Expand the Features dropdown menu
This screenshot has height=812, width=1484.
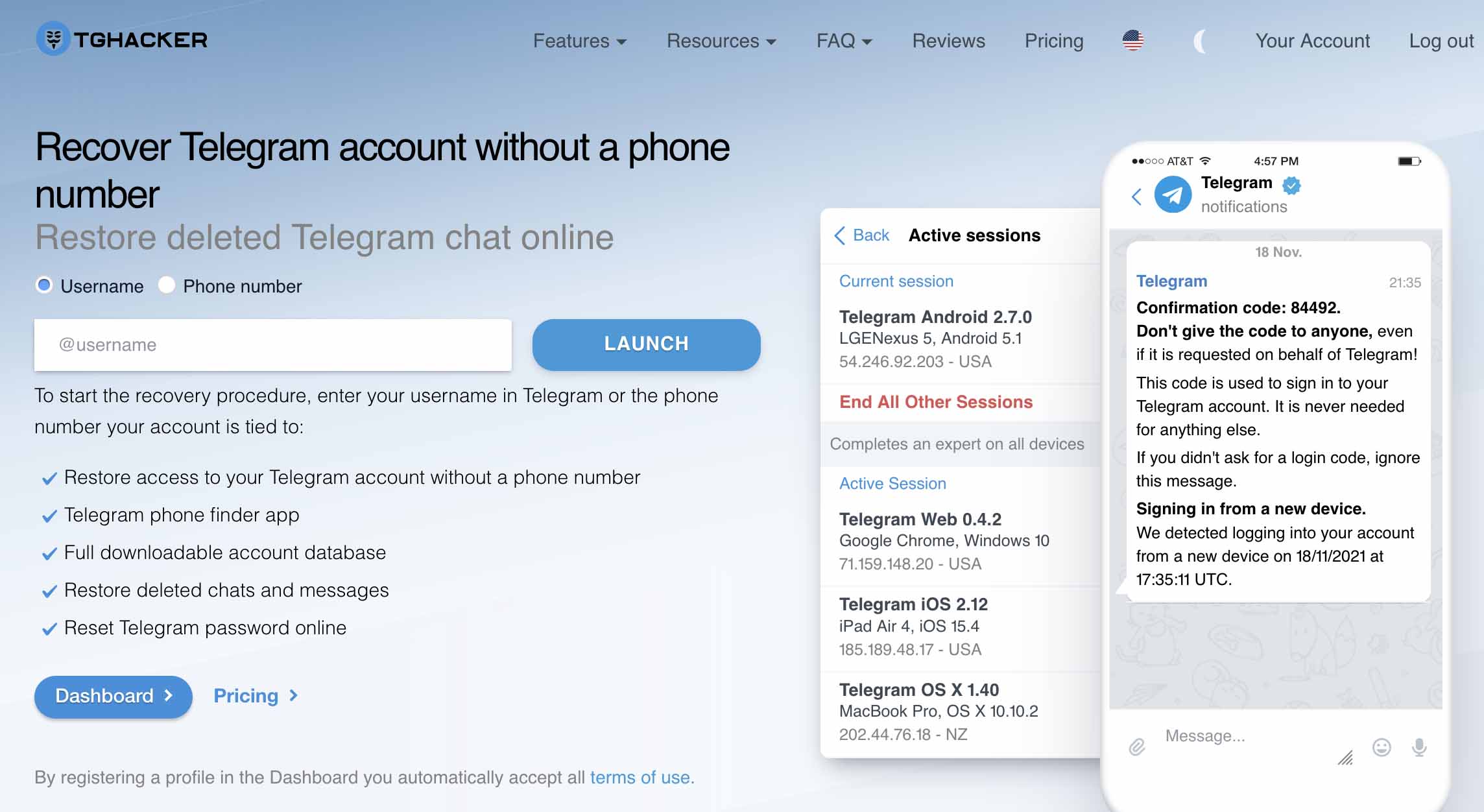(580, 40)
